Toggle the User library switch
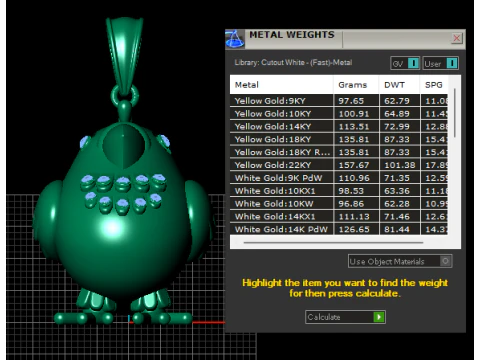This screenshot has width=480, height=360. tap(441, 63)
